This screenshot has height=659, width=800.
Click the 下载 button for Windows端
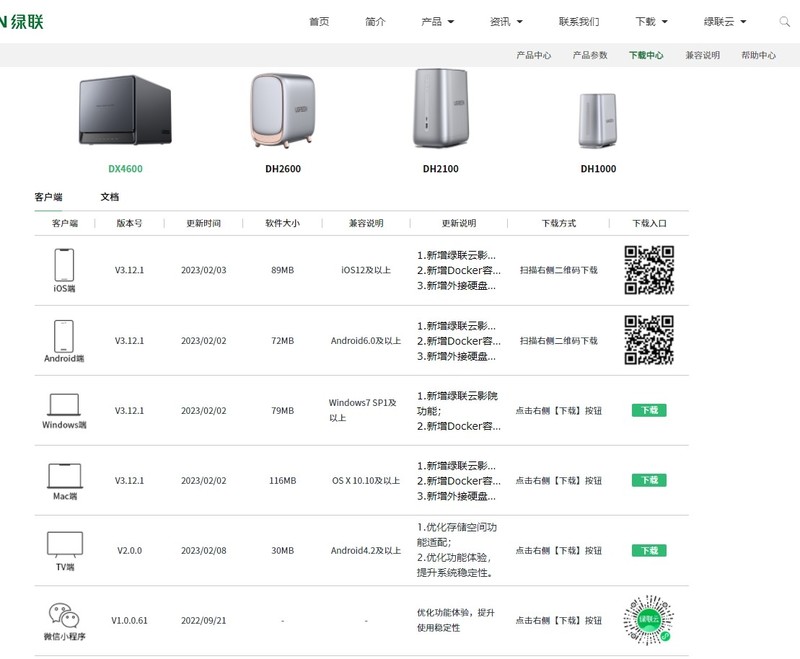point(649,410)
